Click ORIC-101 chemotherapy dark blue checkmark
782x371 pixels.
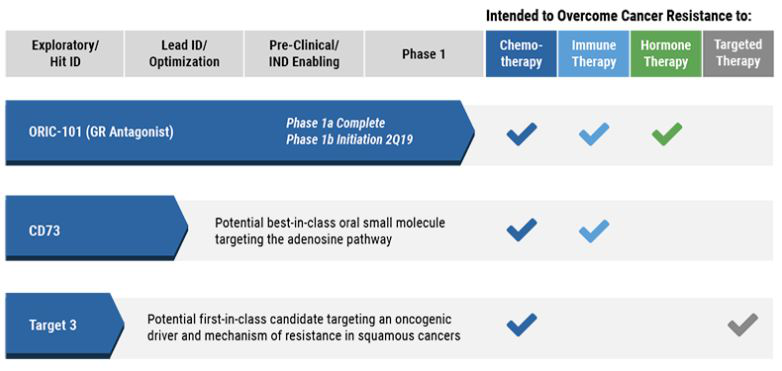[x=522, y=134]
